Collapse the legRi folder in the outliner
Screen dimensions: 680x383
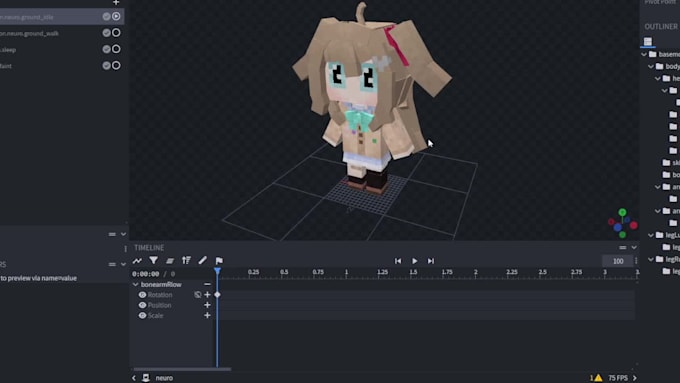click(x=651, y=259)
